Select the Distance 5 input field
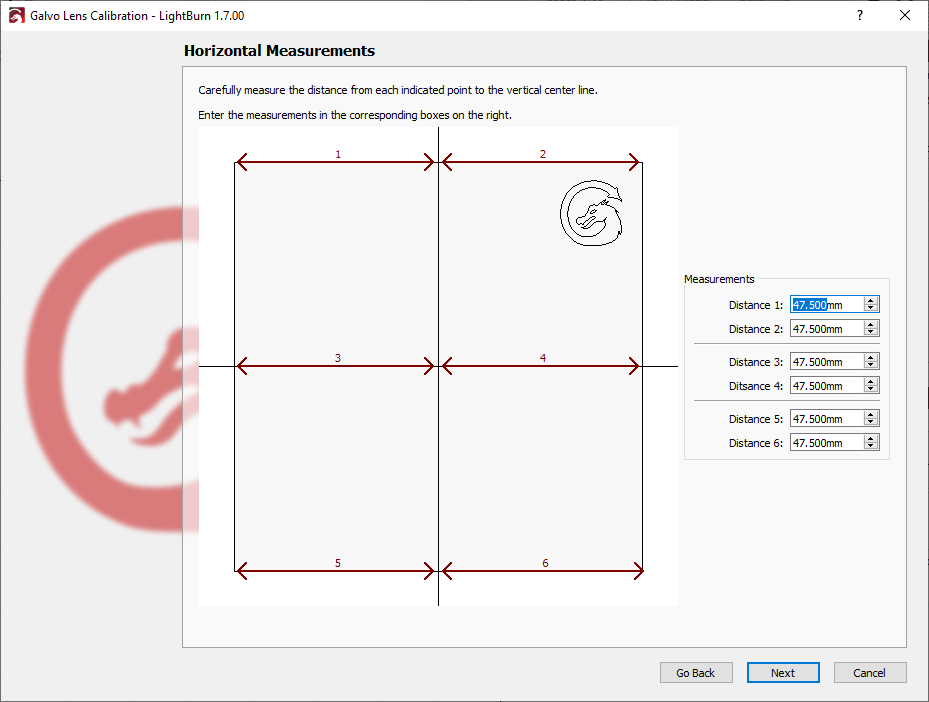The height and width of the screenshot is (702, 929). (826, 419)
